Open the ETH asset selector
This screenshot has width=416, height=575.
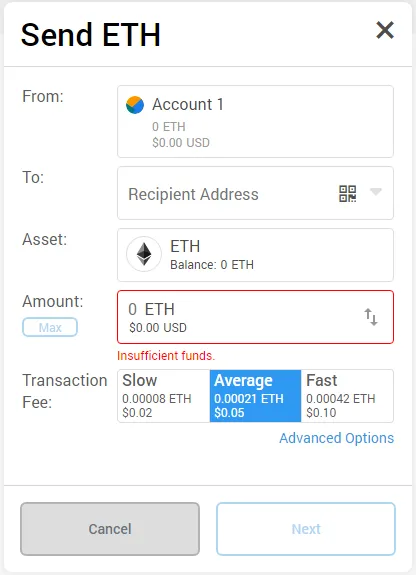pyautogui.click(x=255, y=255)
